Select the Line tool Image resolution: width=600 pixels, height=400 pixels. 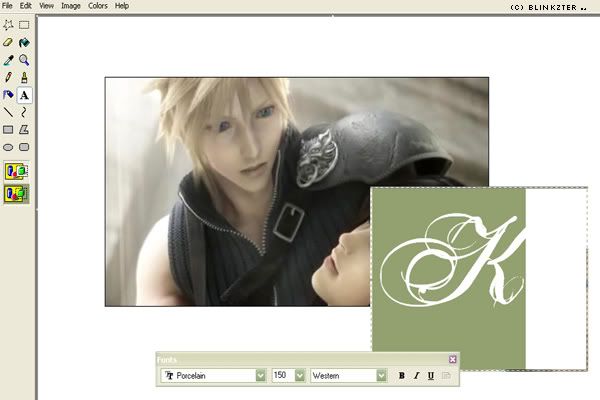8,112
